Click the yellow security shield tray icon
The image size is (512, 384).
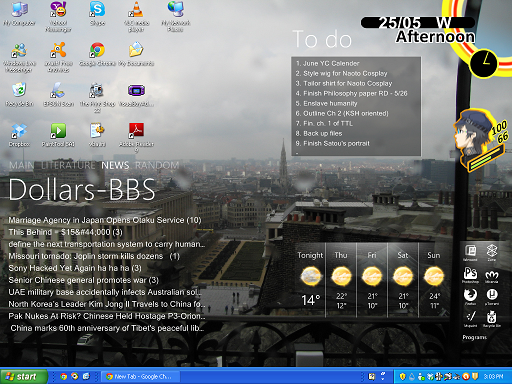(402, 377)
